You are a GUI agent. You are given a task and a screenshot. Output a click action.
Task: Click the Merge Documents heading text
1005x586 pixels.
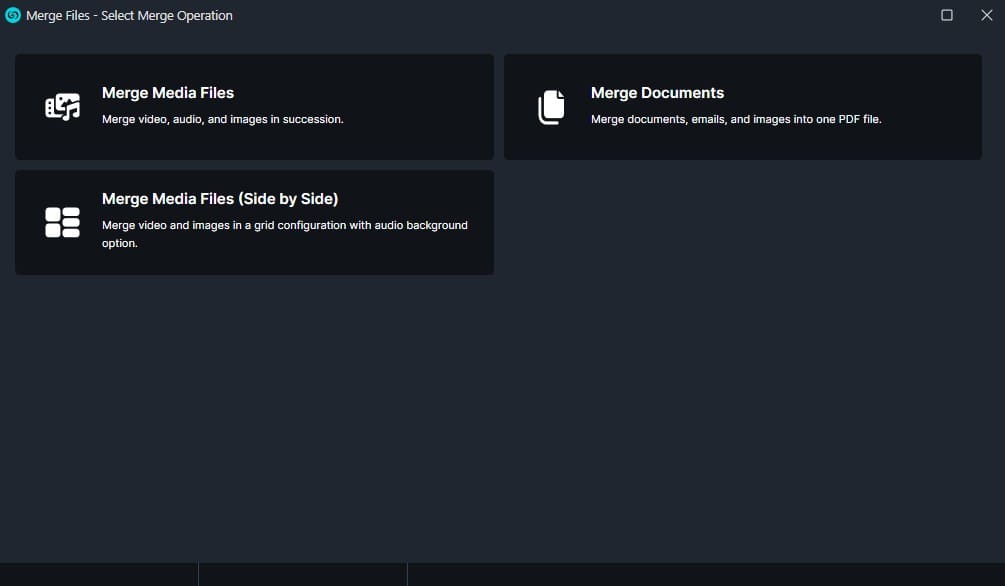tap(657, 92)
